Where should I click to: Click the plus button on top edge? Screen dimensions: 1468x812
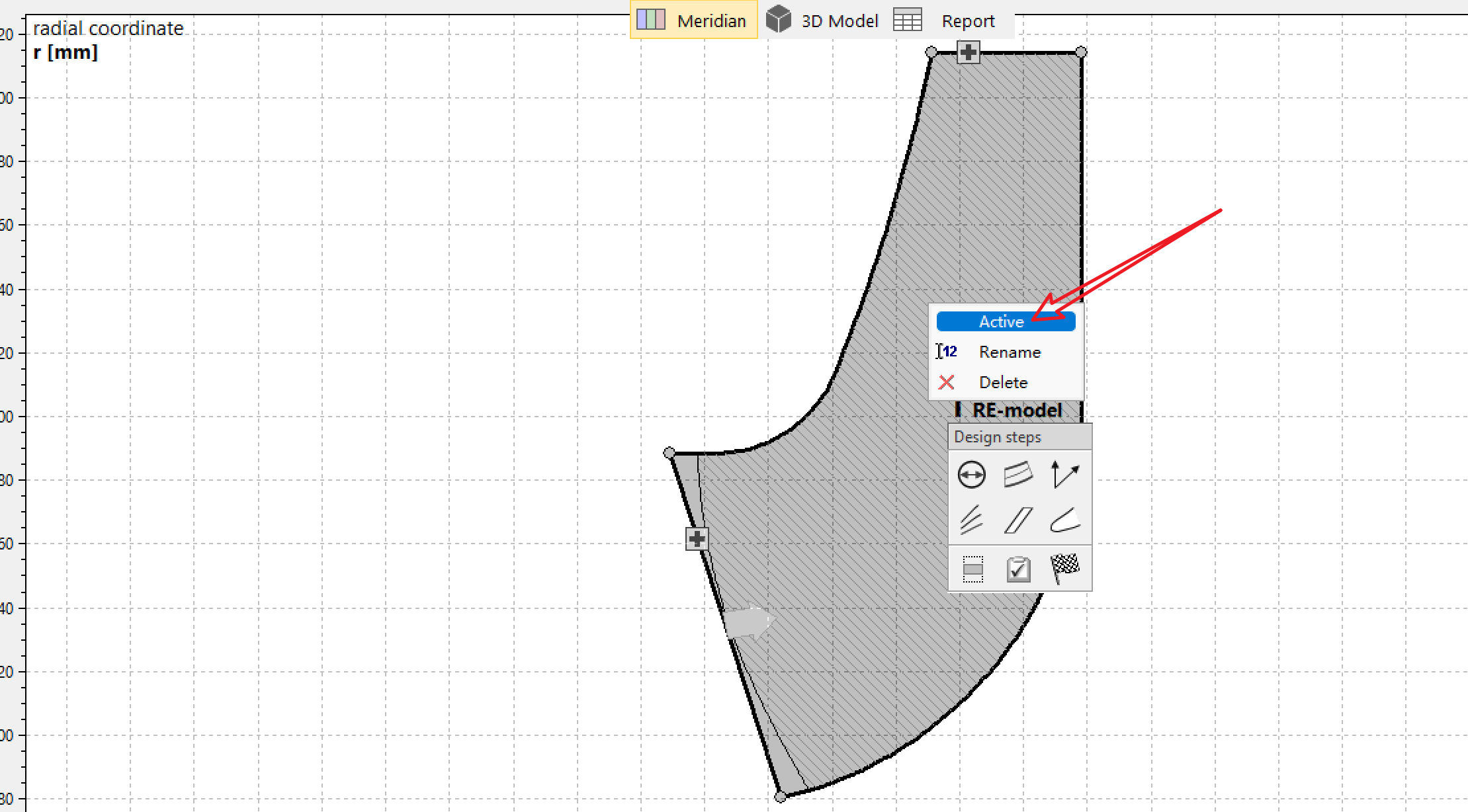coord(969,52)
